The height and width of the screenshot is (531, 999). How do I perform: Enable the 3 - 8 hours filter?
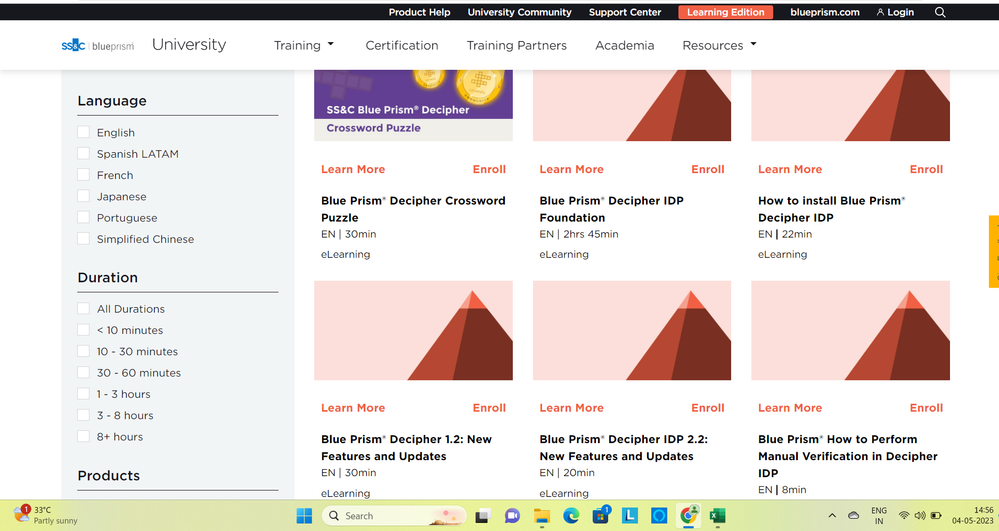pos(83,415)
